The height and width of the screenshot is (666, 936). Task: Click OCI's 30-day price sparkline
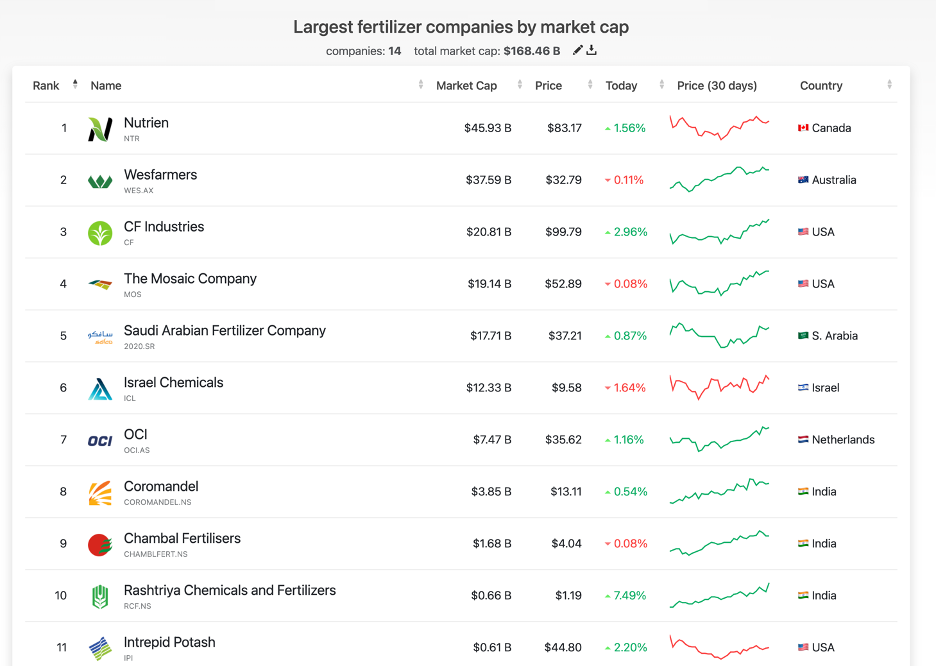point(719,439)
